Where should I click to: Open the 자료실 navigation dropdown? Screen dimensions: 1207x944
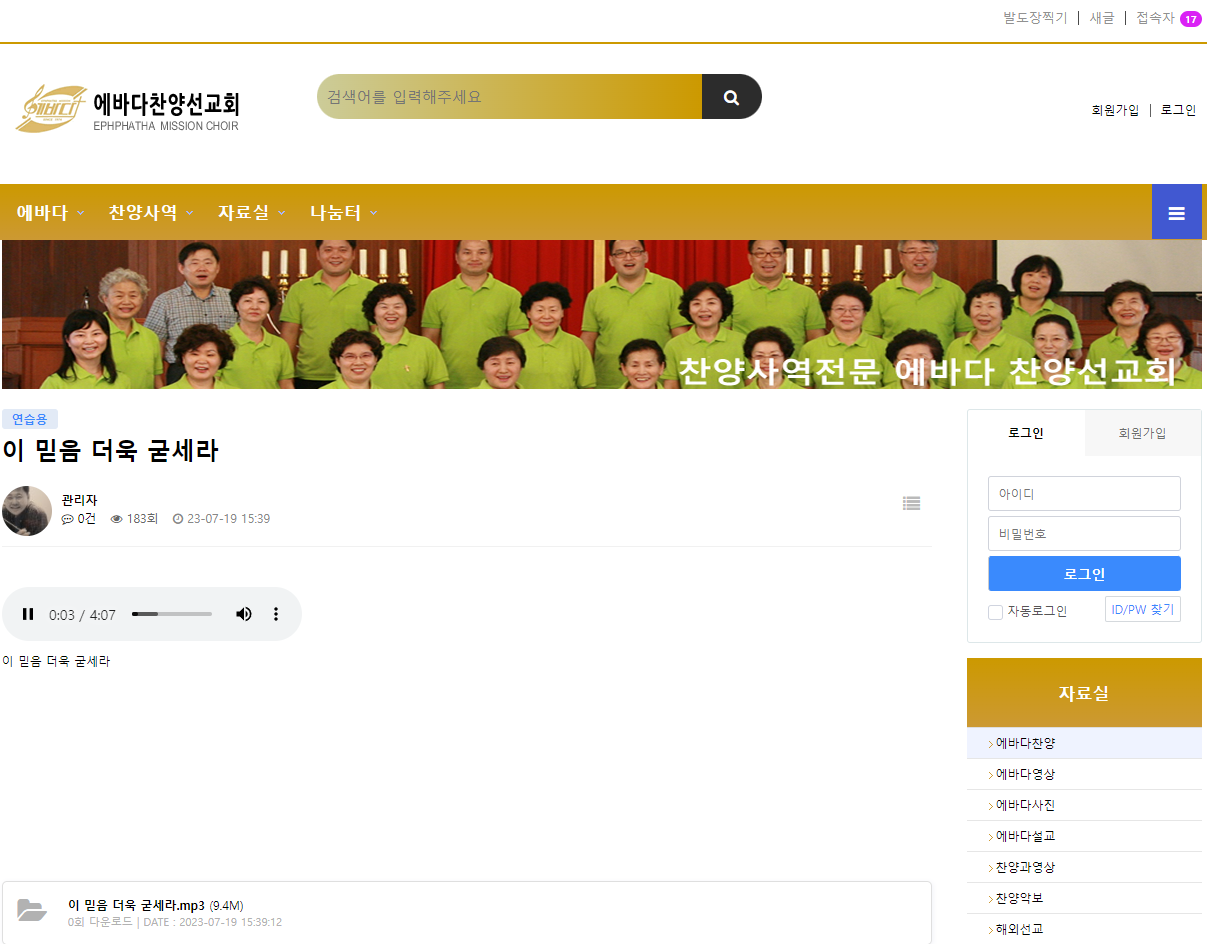(251, 212)
